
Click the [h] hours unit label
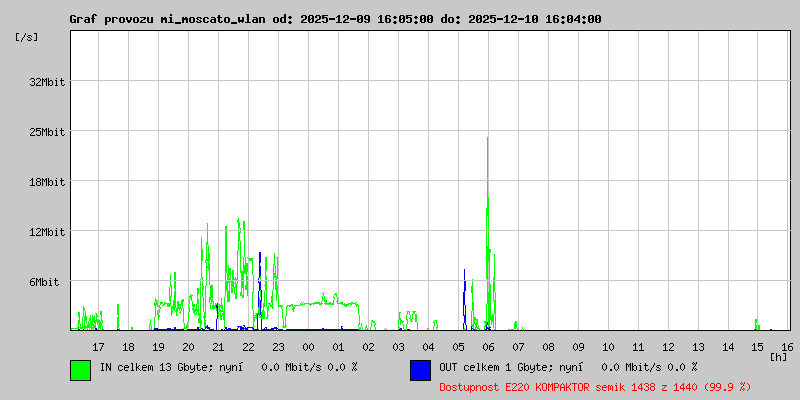pos(779,356)
